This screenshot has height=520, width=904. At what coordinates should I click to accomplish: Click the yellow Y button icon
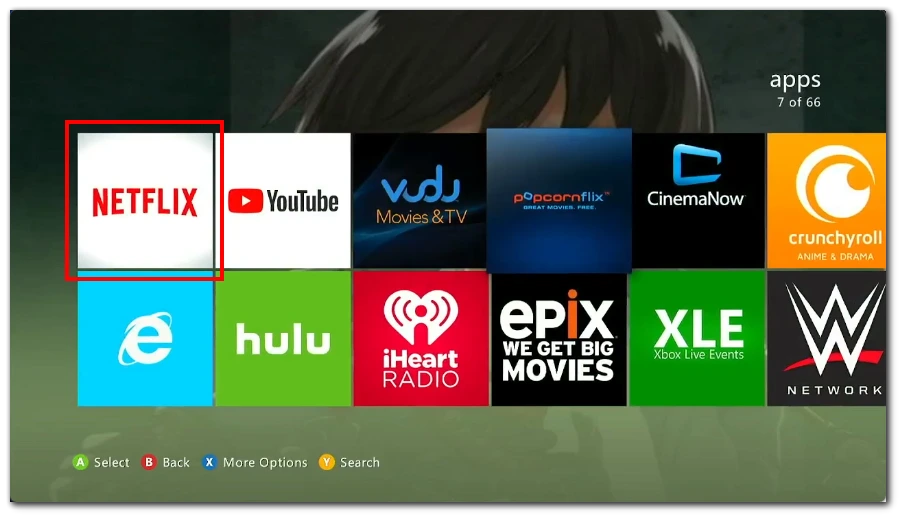(326, 462)
